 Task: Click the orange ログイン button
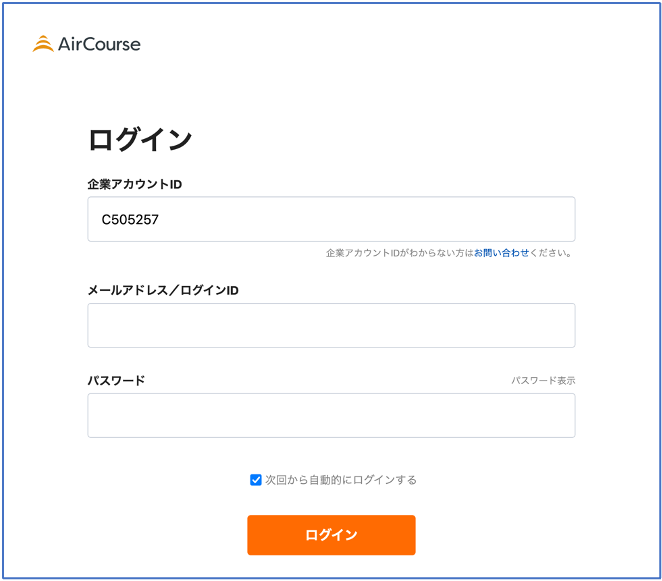331,535
